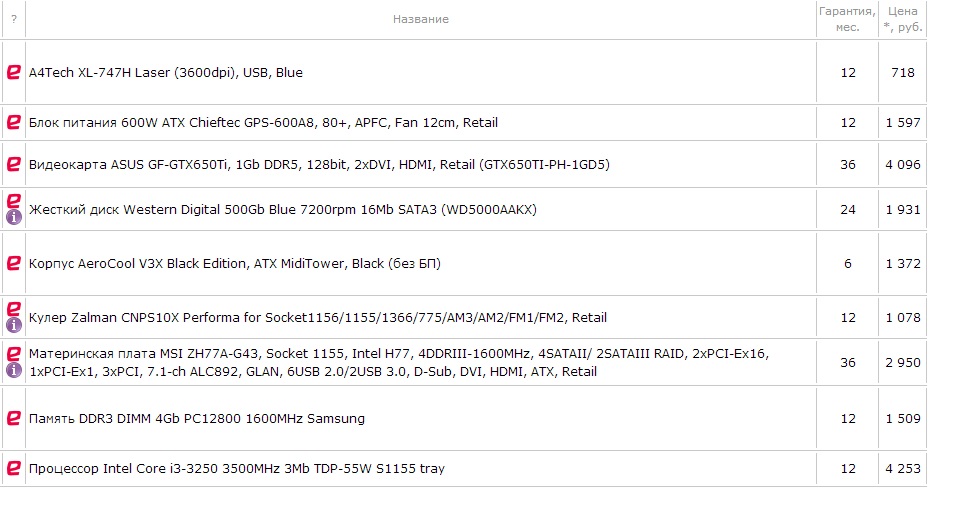Screen dimensions: 962x524
Task: Select the 4 253 price cell for the processor
Action: [902, 469]
